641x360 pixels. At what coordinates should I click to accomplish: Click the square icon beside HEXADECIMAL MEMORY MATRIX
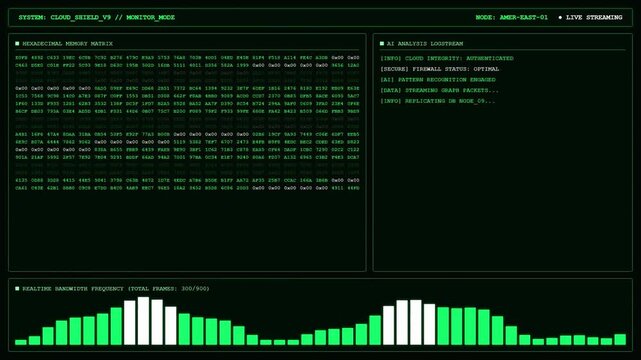(x=17, y=43)
